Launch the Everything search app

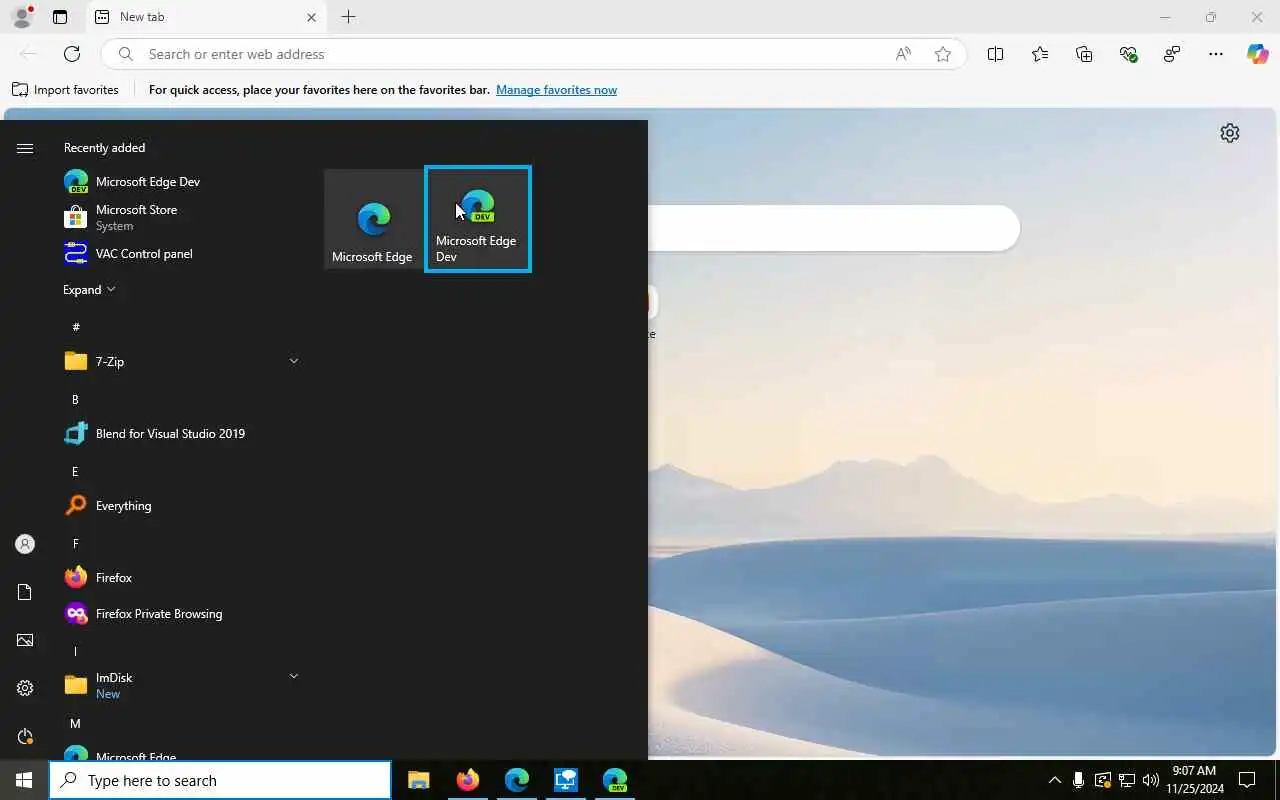[x=180, y=505]
